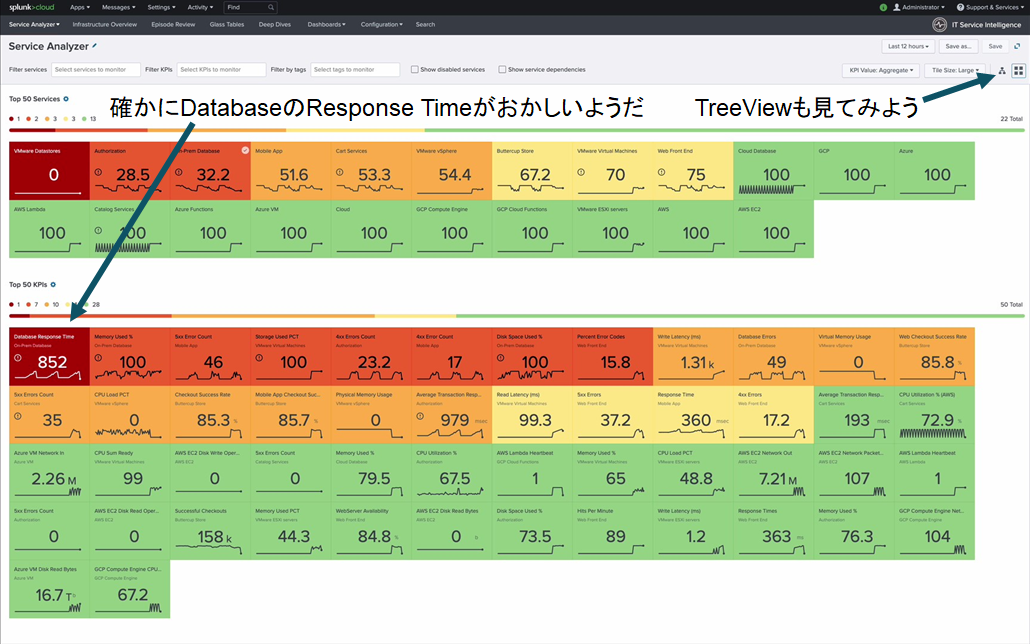
Task: Click green normal dot labeled 13 in Services legend
Action: 85,119
